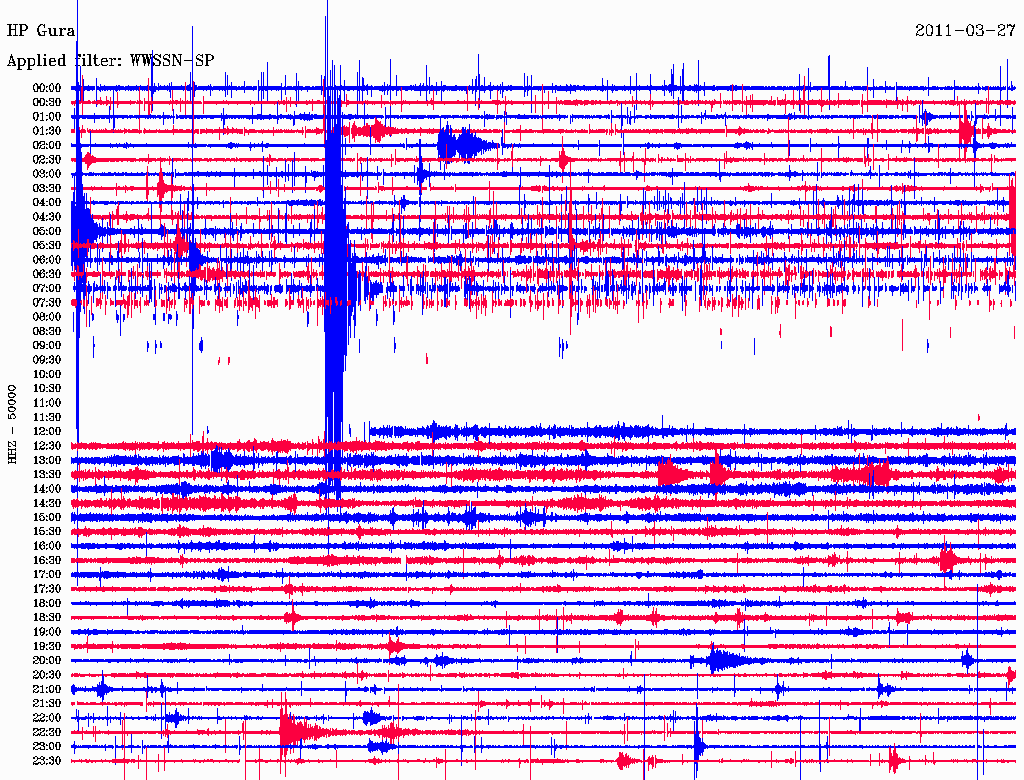Click the blue burst on 02:00 trace
The height and width of the screenshot is (780, 1024).
[x=465, y=144]
